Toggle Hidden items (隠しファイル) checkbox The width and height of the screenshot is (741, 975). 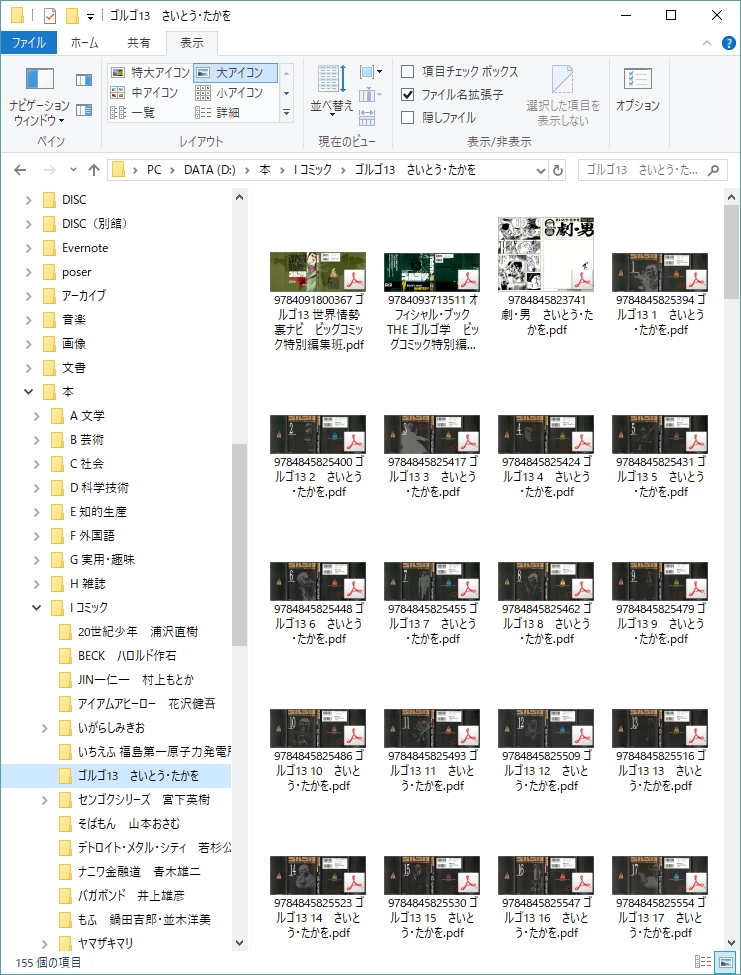(x=438, y=118)
